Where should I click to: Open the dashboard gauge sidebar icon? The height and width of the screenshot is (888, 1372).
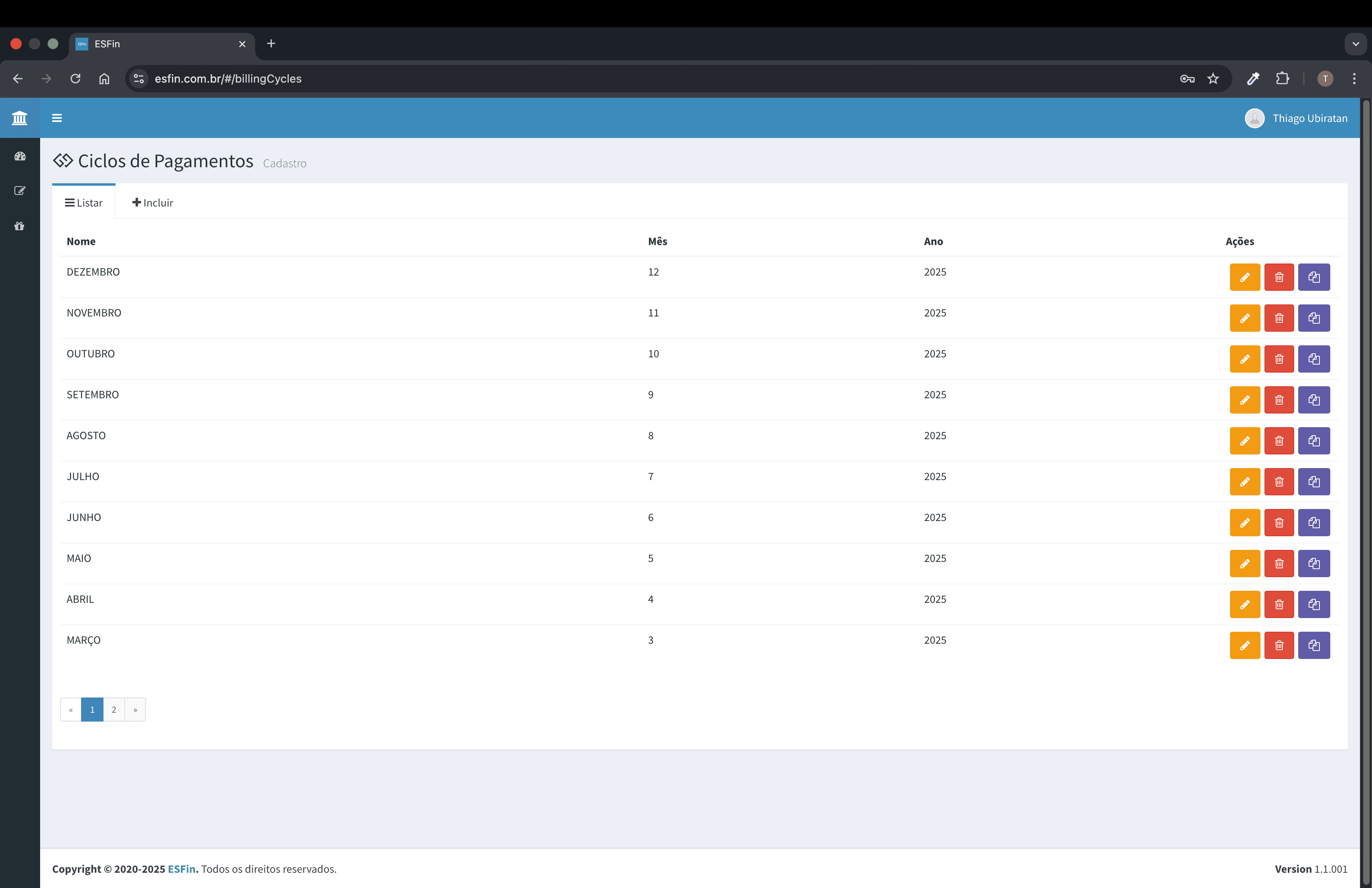click(x=20, y=156)
